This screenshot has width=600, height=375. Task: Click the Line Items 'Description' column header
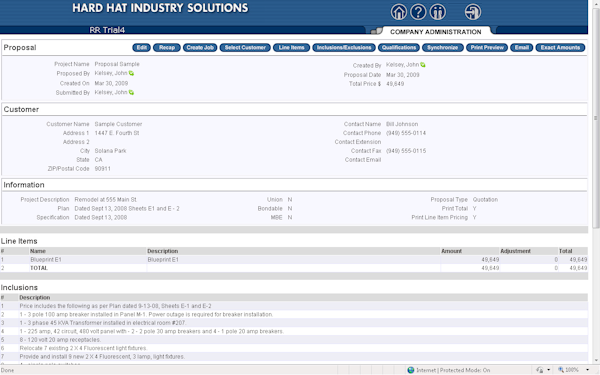[163, 251]
